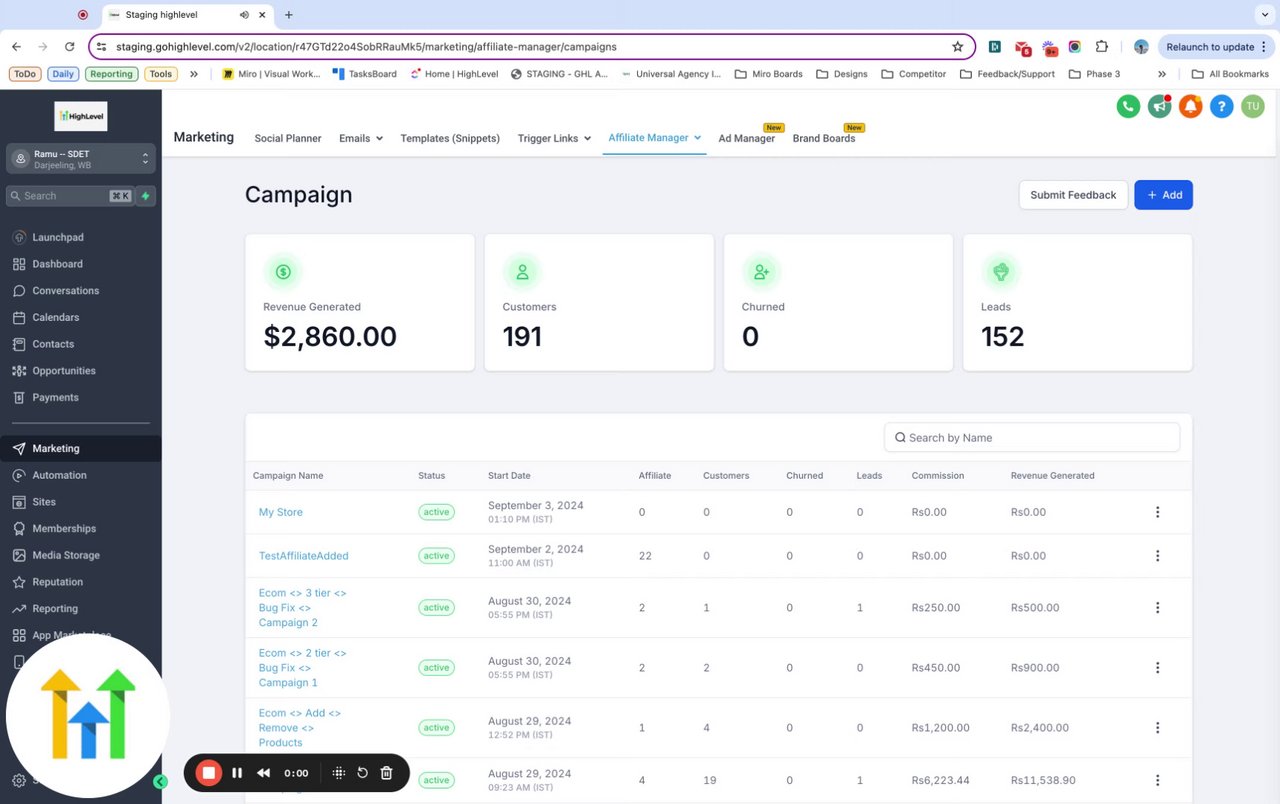Click the megaphone announcements icon
Image resolution: width=1280 pixels, height=804 pixels.
(x=1159, y=106)
